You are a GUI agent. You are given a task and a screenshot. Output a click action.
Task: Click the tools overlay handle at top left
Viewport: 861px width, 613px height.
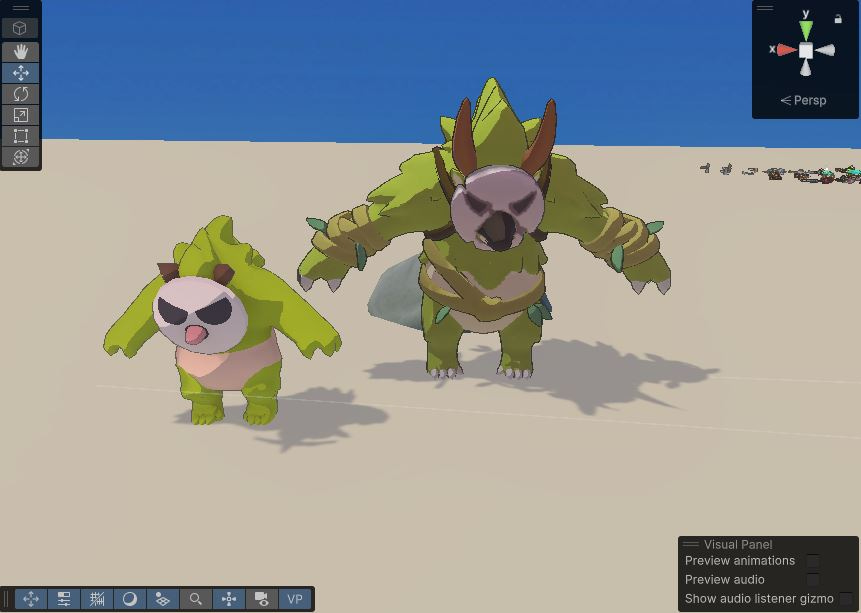(x=20, y=8)
